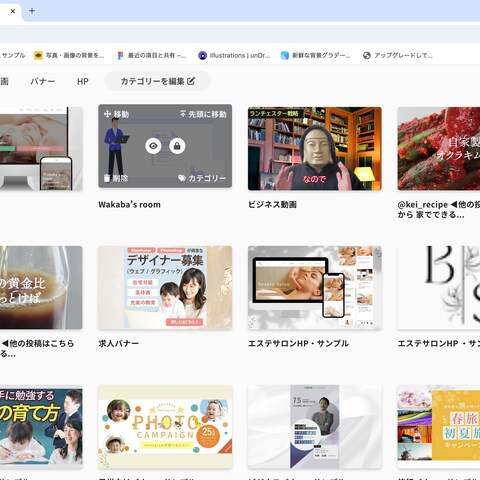Click the カテゴリーを編集 button
The height and width of the screenshot is (480, 480).
click(158, 81)
